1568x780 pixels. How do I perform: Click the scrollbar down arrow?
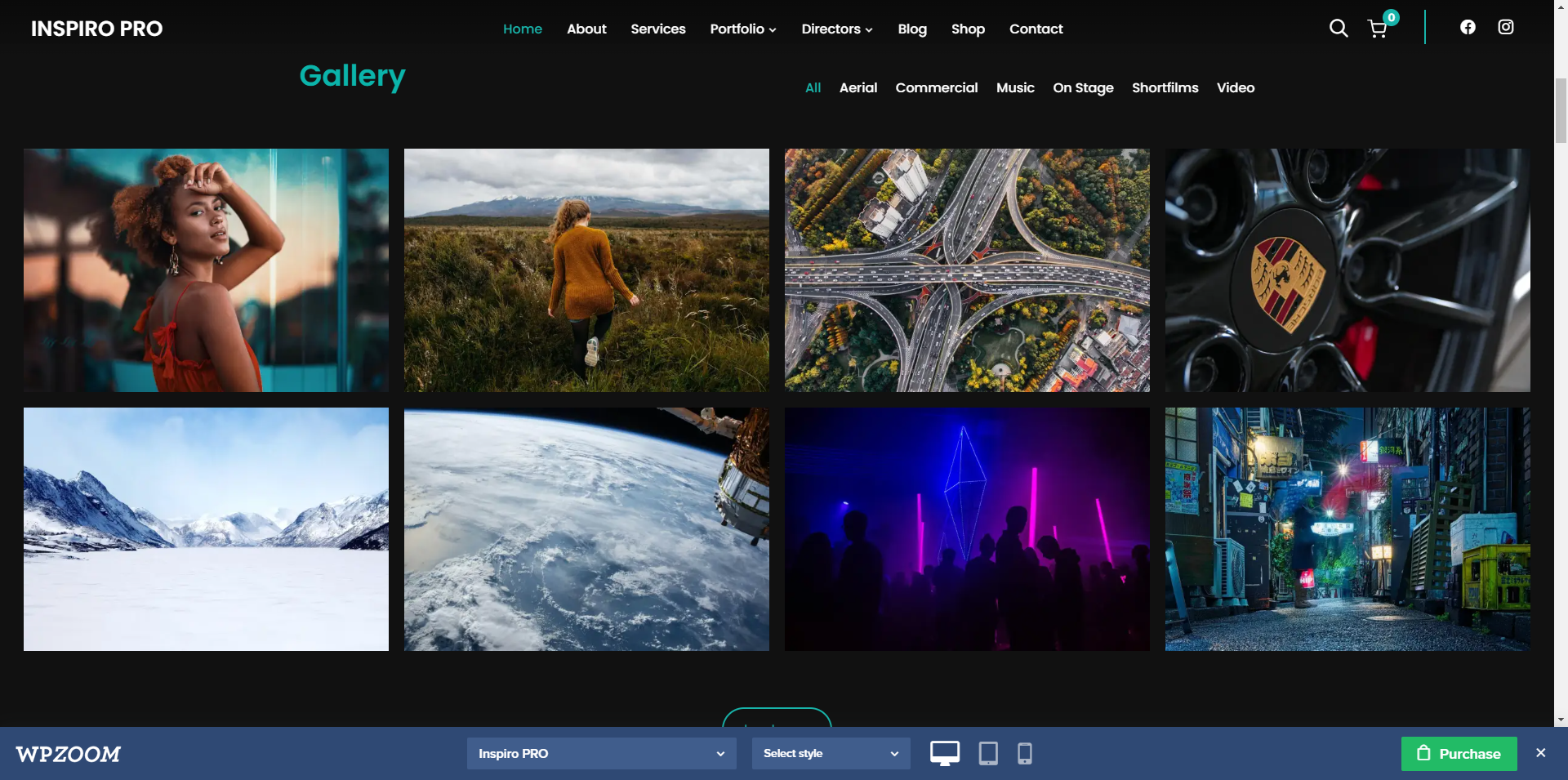click(1561, 720)
